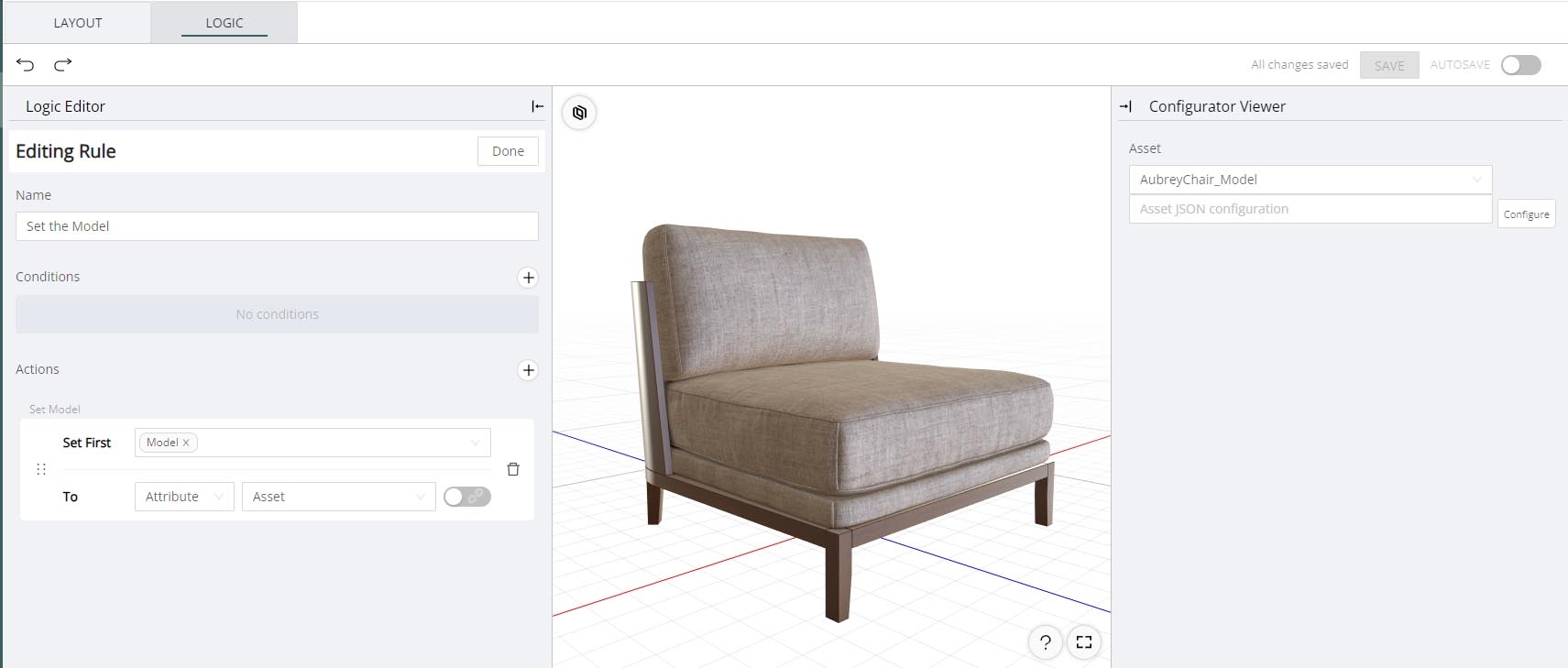Enable the Autosave toggle

pyautogui.click(x=1520, y=65)
